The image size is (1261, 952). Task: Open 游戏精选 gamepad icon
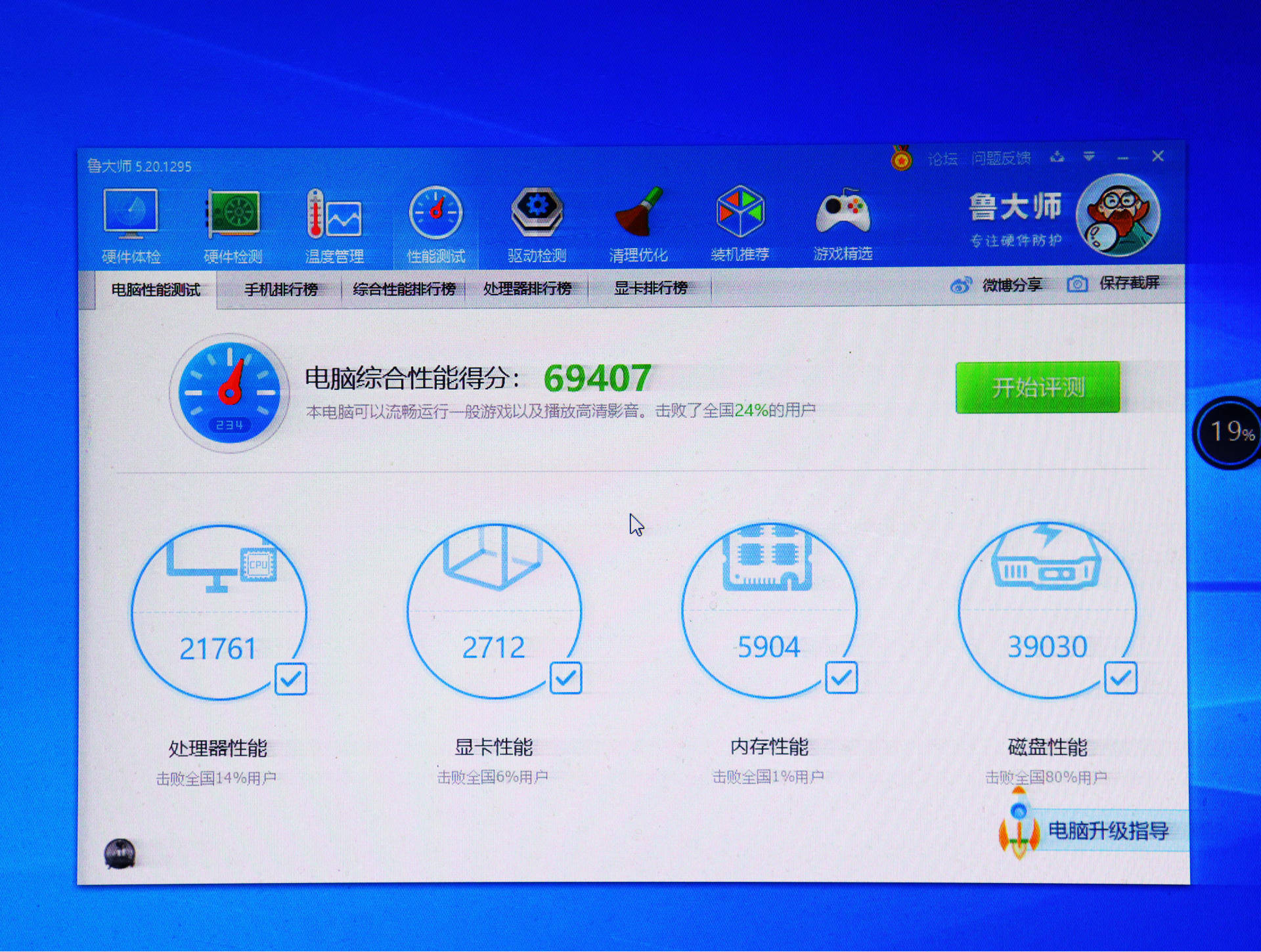coord(843,224)
